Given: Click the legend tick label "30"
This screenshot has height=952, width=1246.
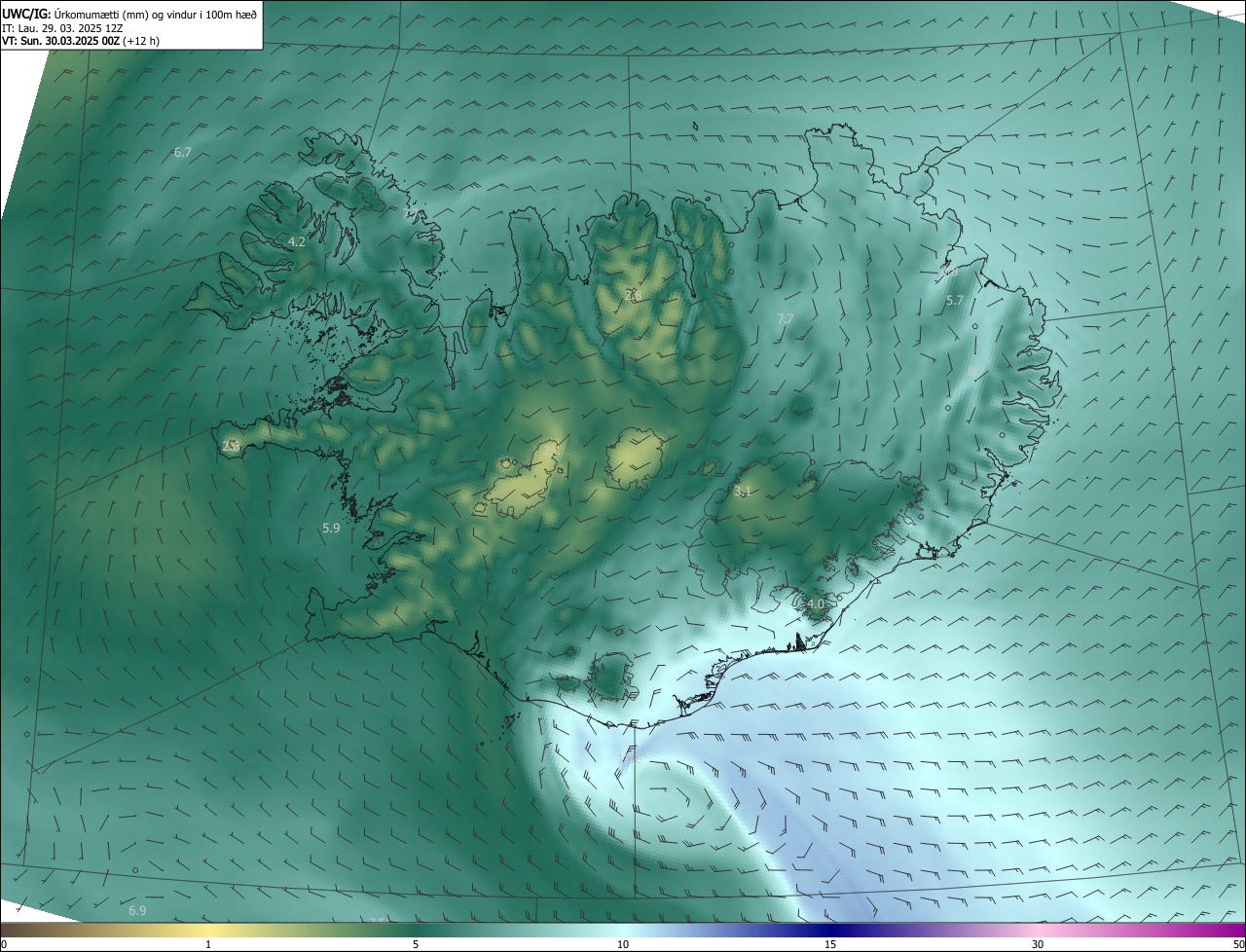Looking at the screenshot, I should tap(1038, 944).
